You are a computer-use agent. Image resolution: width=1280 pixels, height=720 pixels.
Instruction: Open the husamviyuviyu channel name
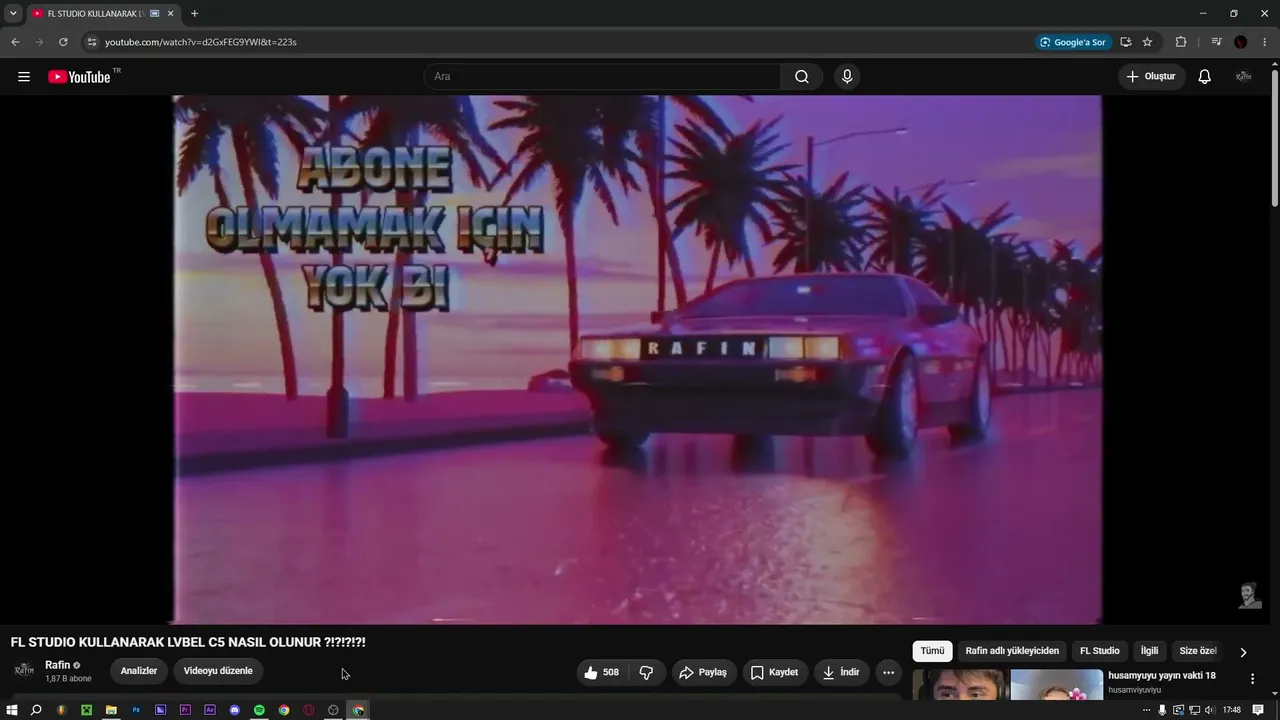pyautogui.click(x=1135, y=690)
